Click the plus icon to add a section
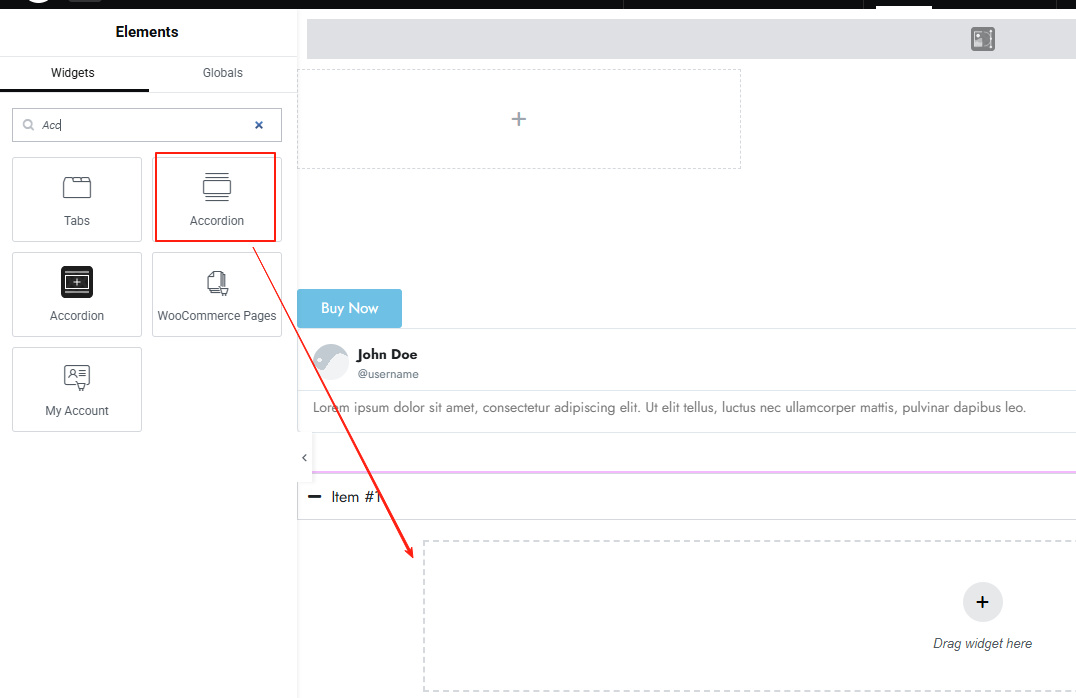The height and width of the screenshot is (698, 1076). [x=519, y=118]
